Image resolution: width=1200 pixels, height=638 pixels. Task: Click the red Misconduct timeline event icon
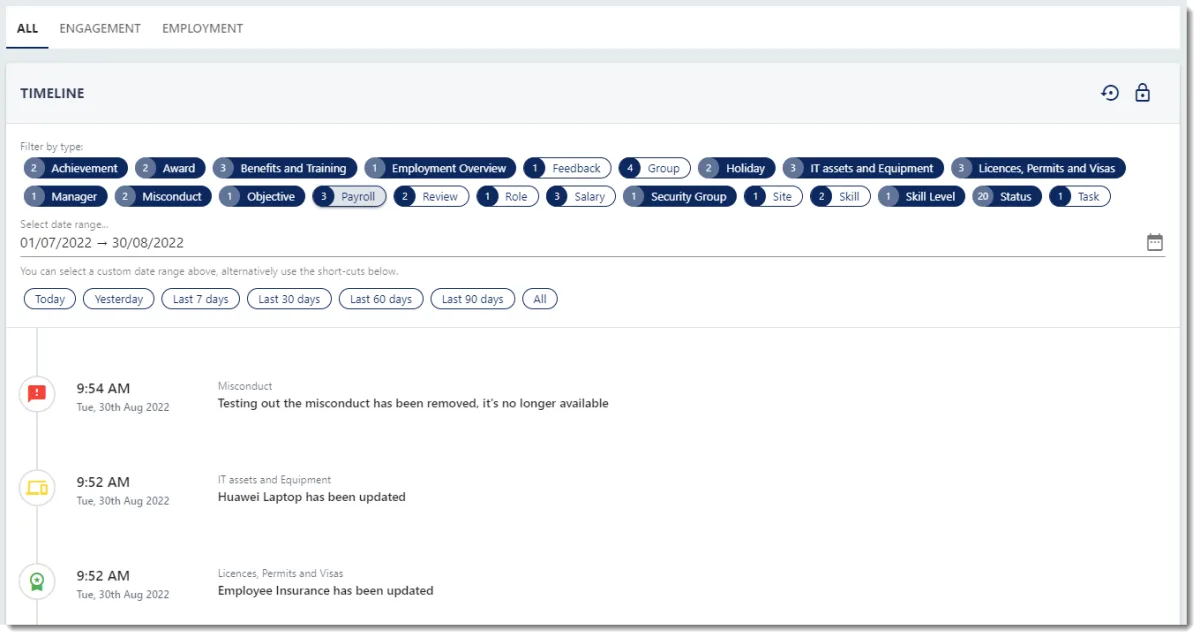coord(37,393)
